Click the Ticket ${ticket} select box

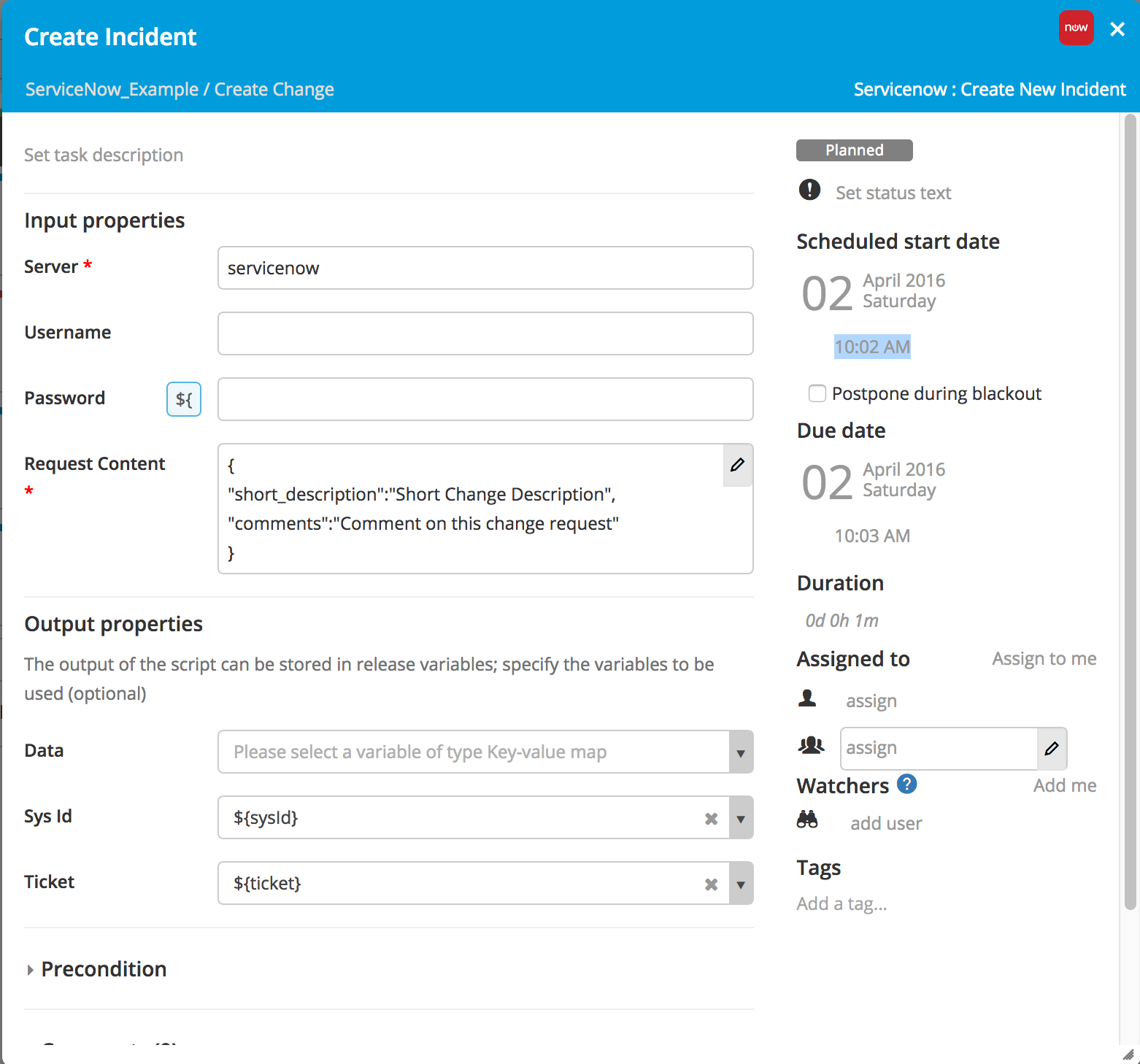click(485, 883)
